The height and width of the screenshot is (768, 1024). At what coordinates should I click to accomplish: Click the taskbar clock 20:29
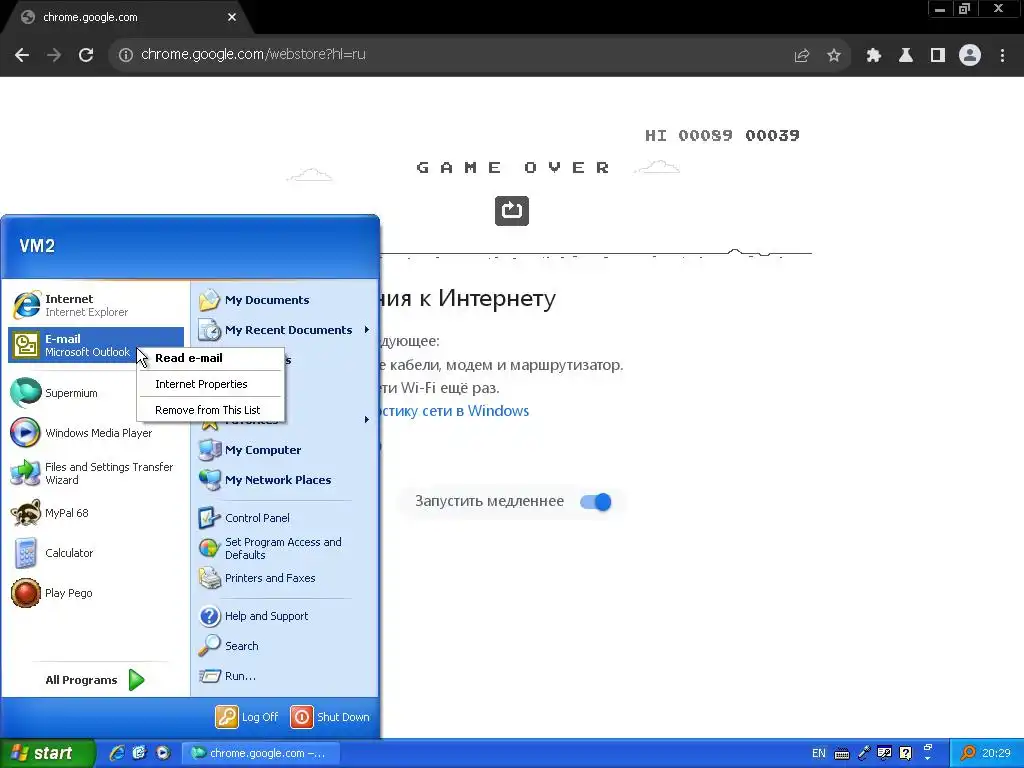(996, 753)
